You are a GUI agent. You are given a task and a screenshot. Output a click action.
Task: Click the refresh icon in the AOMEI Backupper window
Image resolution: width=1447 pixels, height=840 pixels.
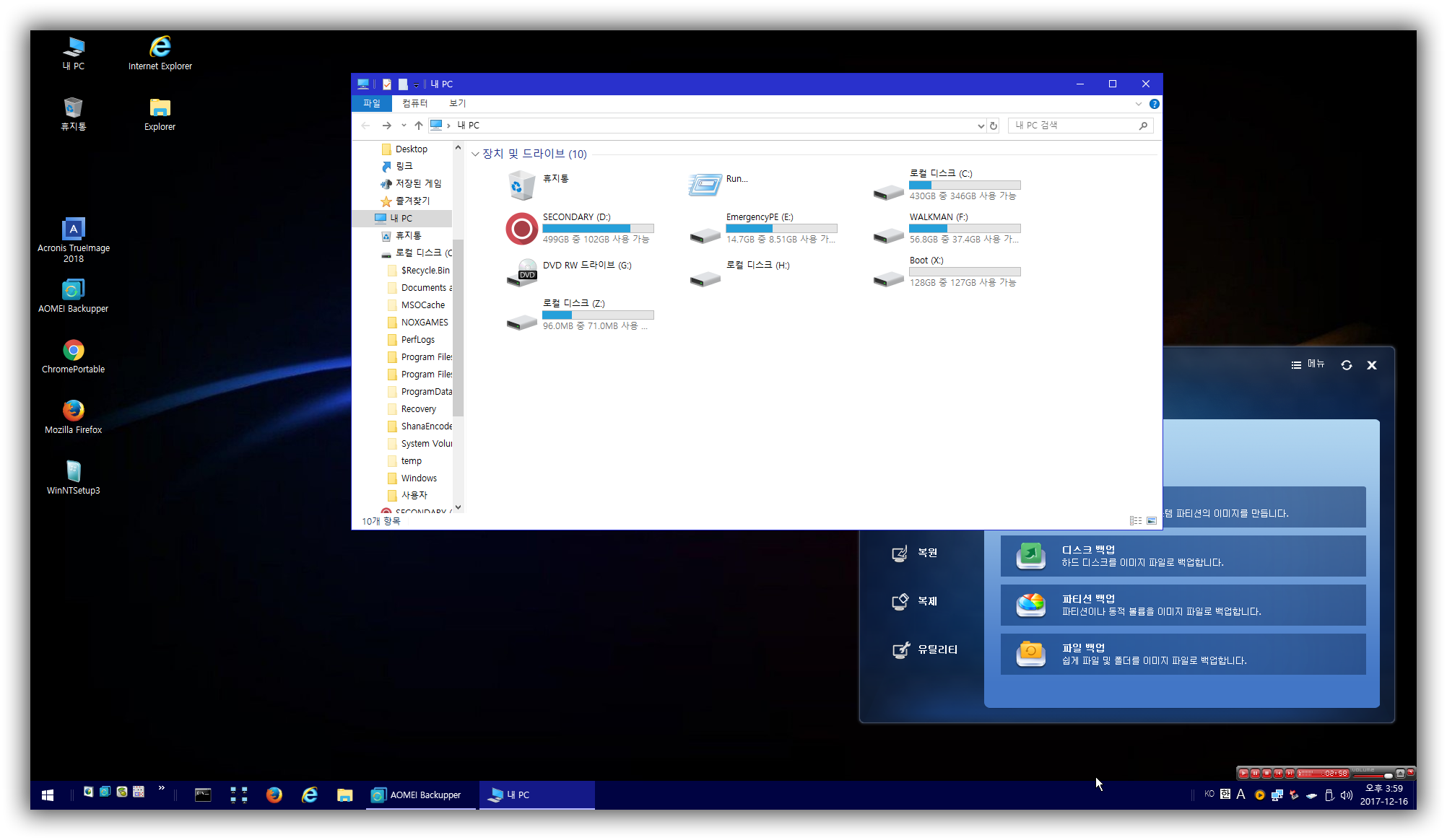(x=1347, y=365)
